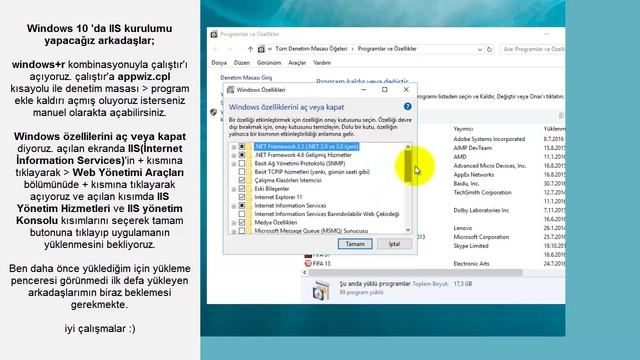
Task: Enable Microsoft Message Queue (MSMQ) Sunucusu checkbox
Action: [242, 231]
